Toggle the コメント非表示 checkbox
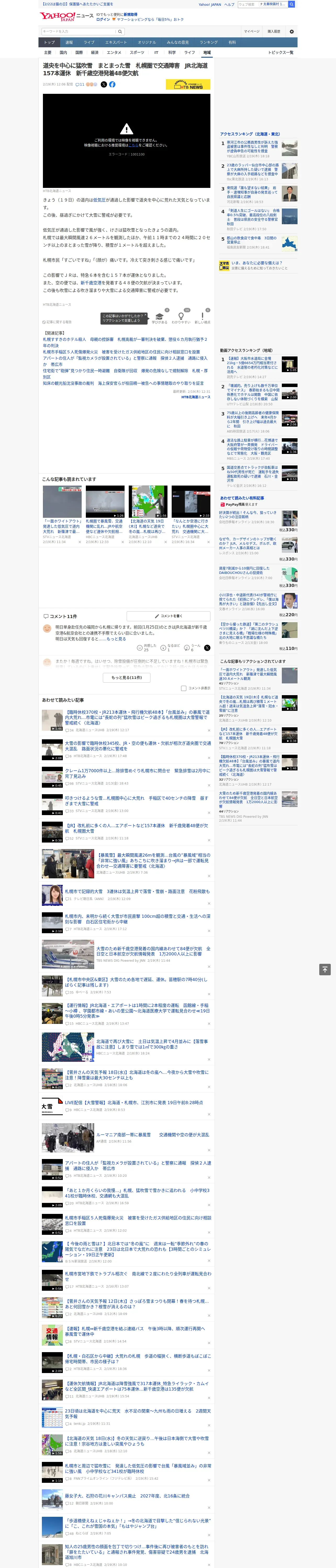The height and width of the screenshot is (1568, 336). [x=183, y=688]
